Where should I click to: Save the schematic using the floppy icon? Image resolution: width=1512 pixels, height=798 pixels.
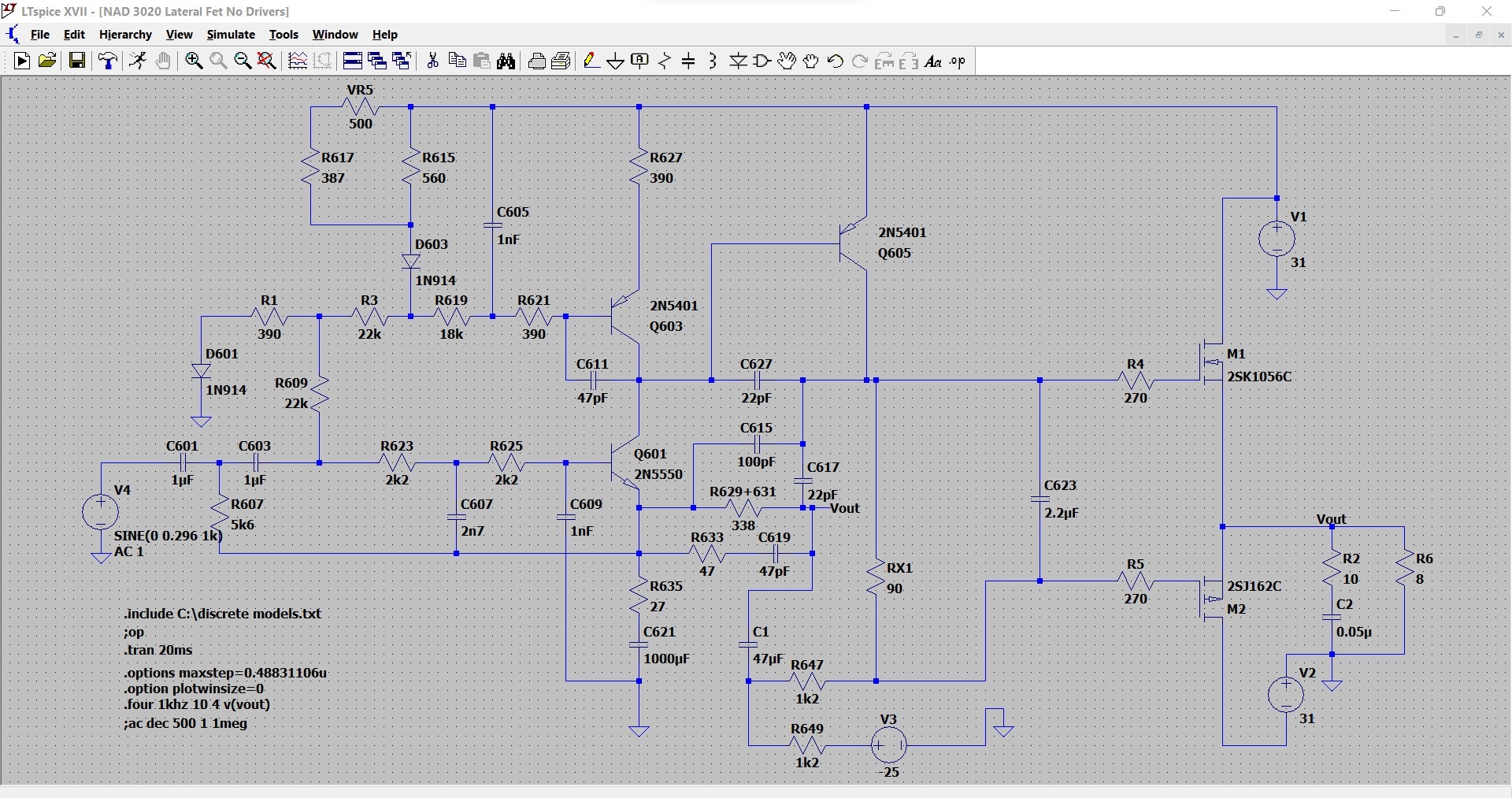(x=77, y=61)
